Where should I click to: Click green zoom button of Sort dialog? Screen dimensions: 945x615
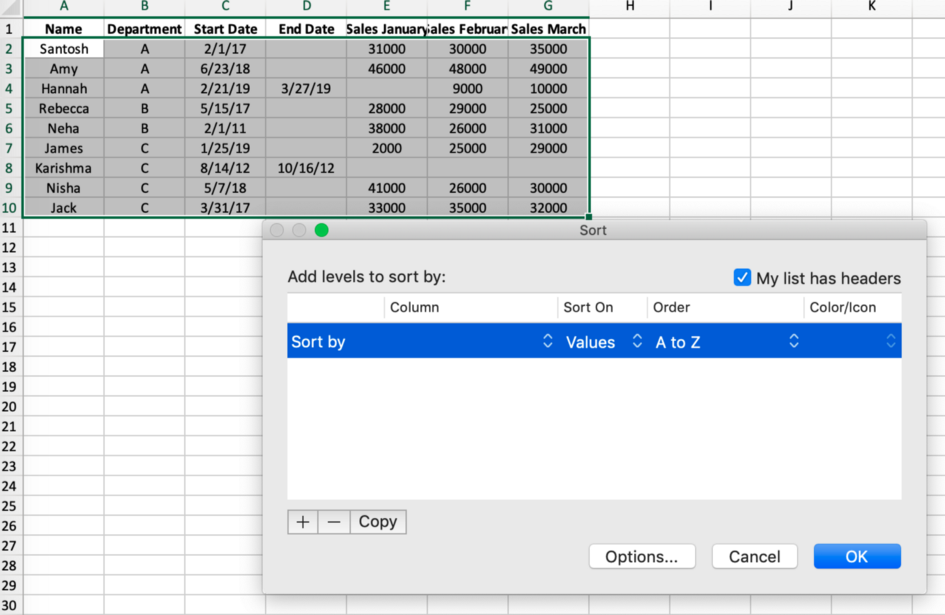click(322, 230)
